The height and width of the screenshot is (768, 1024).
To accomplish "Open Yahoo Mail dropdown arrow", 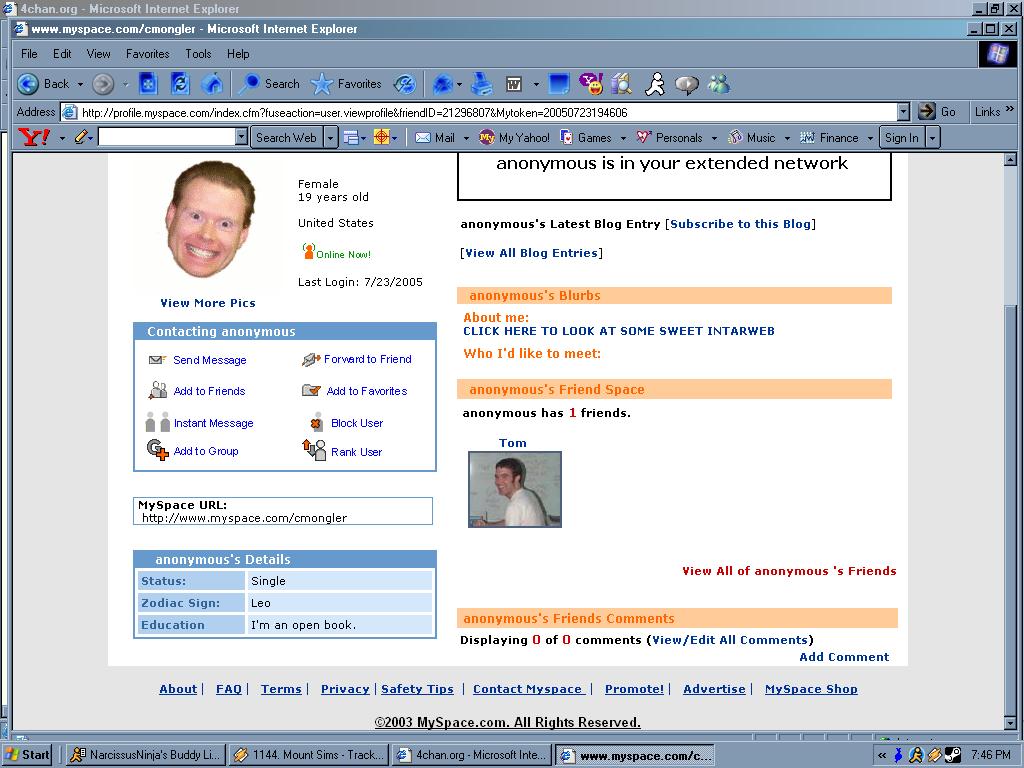I will [466, 138].
